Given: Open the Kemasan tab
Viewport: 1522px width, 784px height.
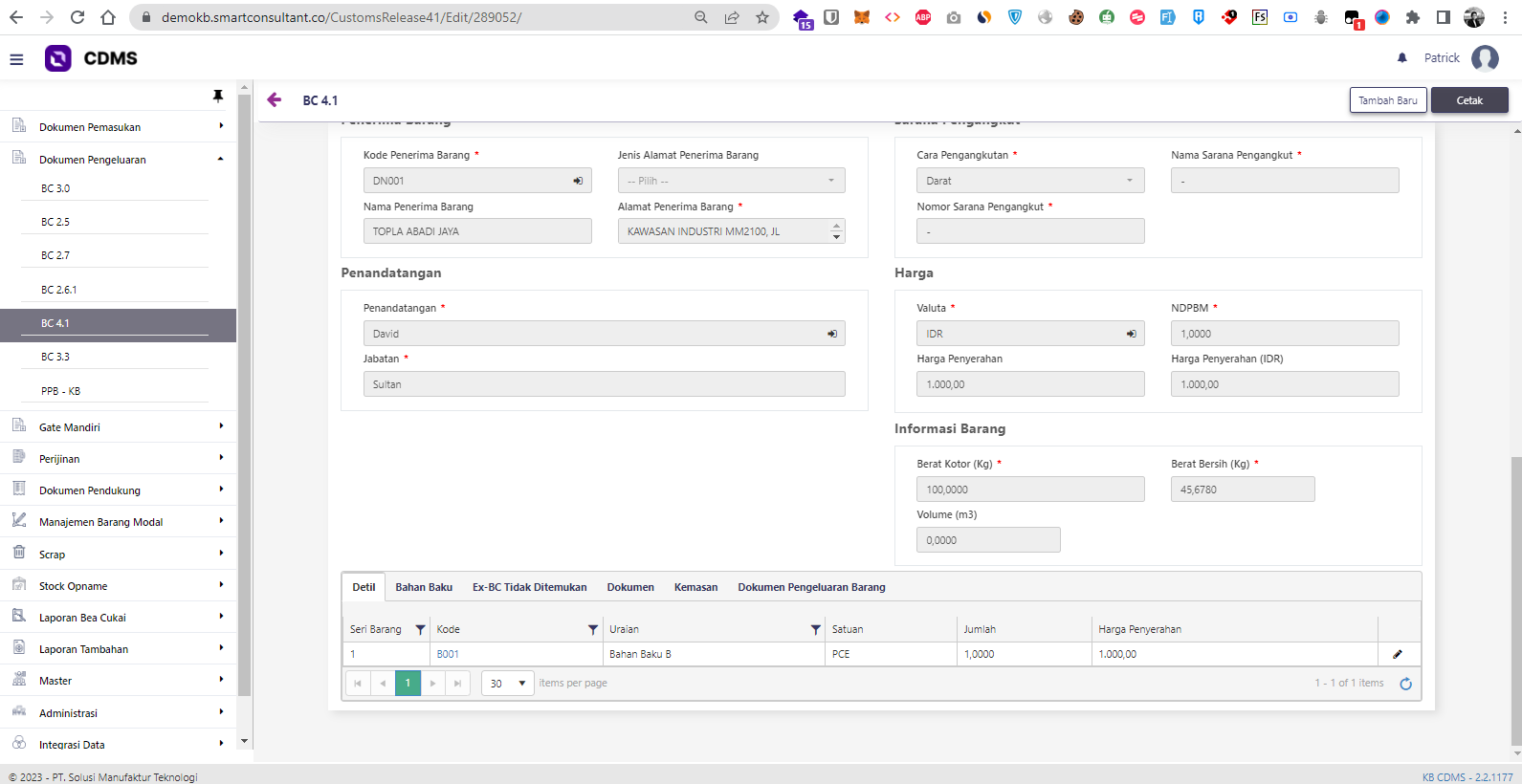Looking at the screenshot, I should click(x=695, y=587).
